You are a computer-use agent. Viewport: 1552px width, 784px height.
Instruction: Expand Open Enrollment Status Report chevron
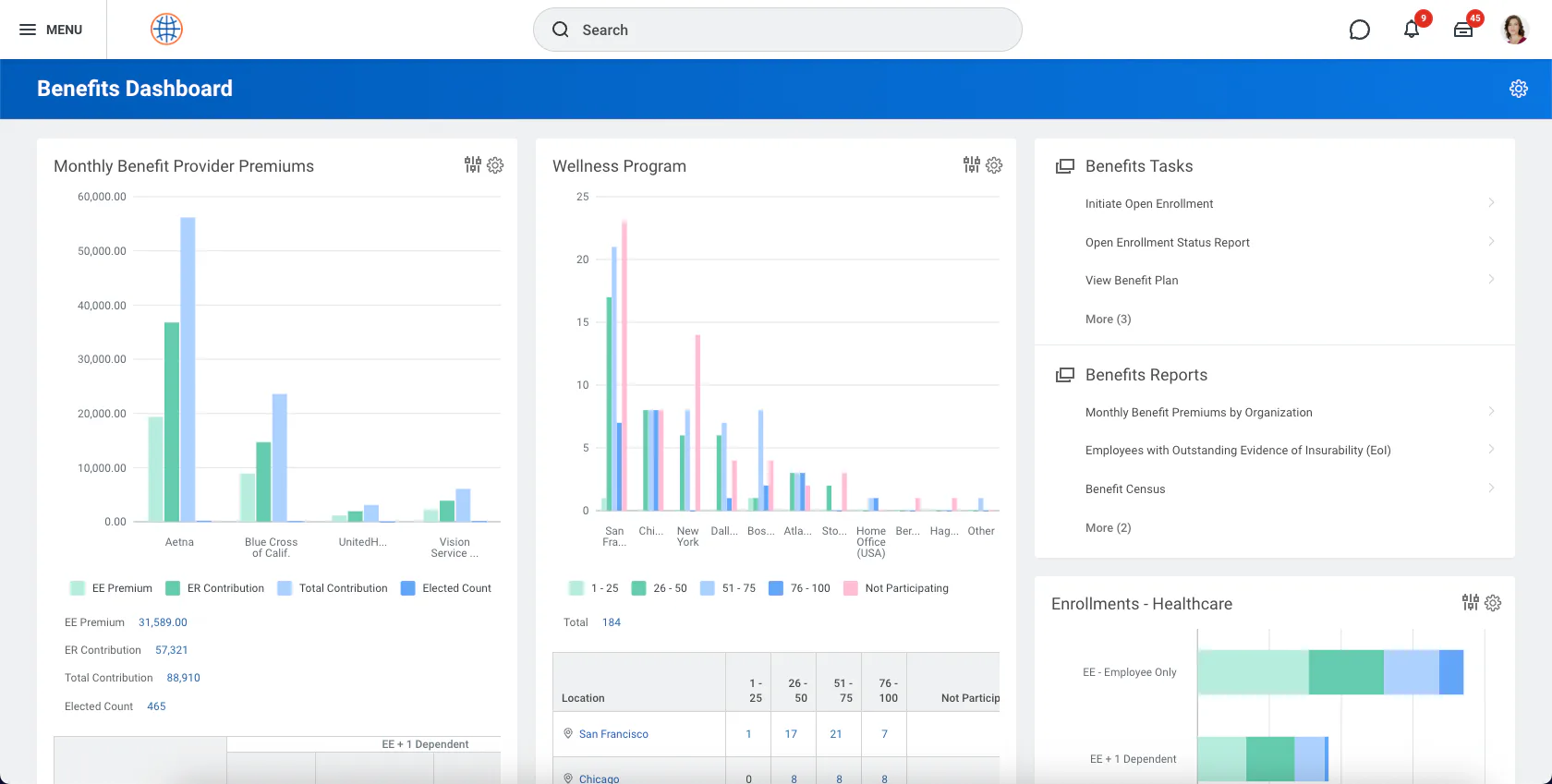click(1491, 242)
